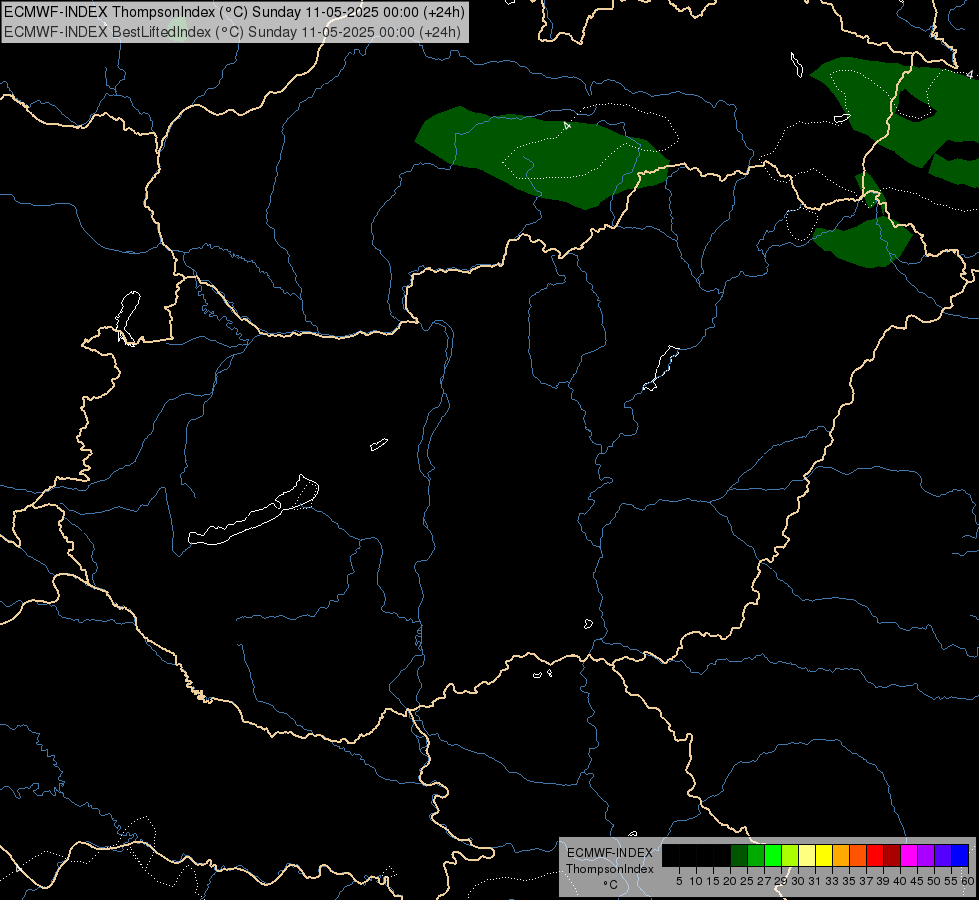Viewport: 979px width, 900px height.
Task: Click the legend tick label 33
Action: point(832,881)
